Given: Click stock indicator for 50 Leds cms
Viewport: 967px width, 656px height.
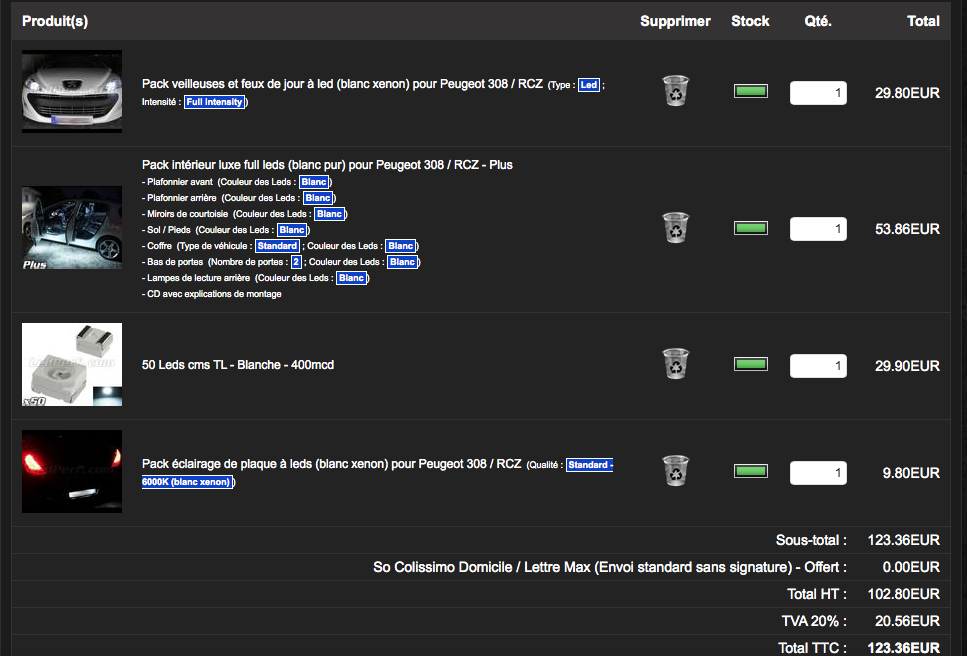Looking at the screenshot, I should click(750, 365).
